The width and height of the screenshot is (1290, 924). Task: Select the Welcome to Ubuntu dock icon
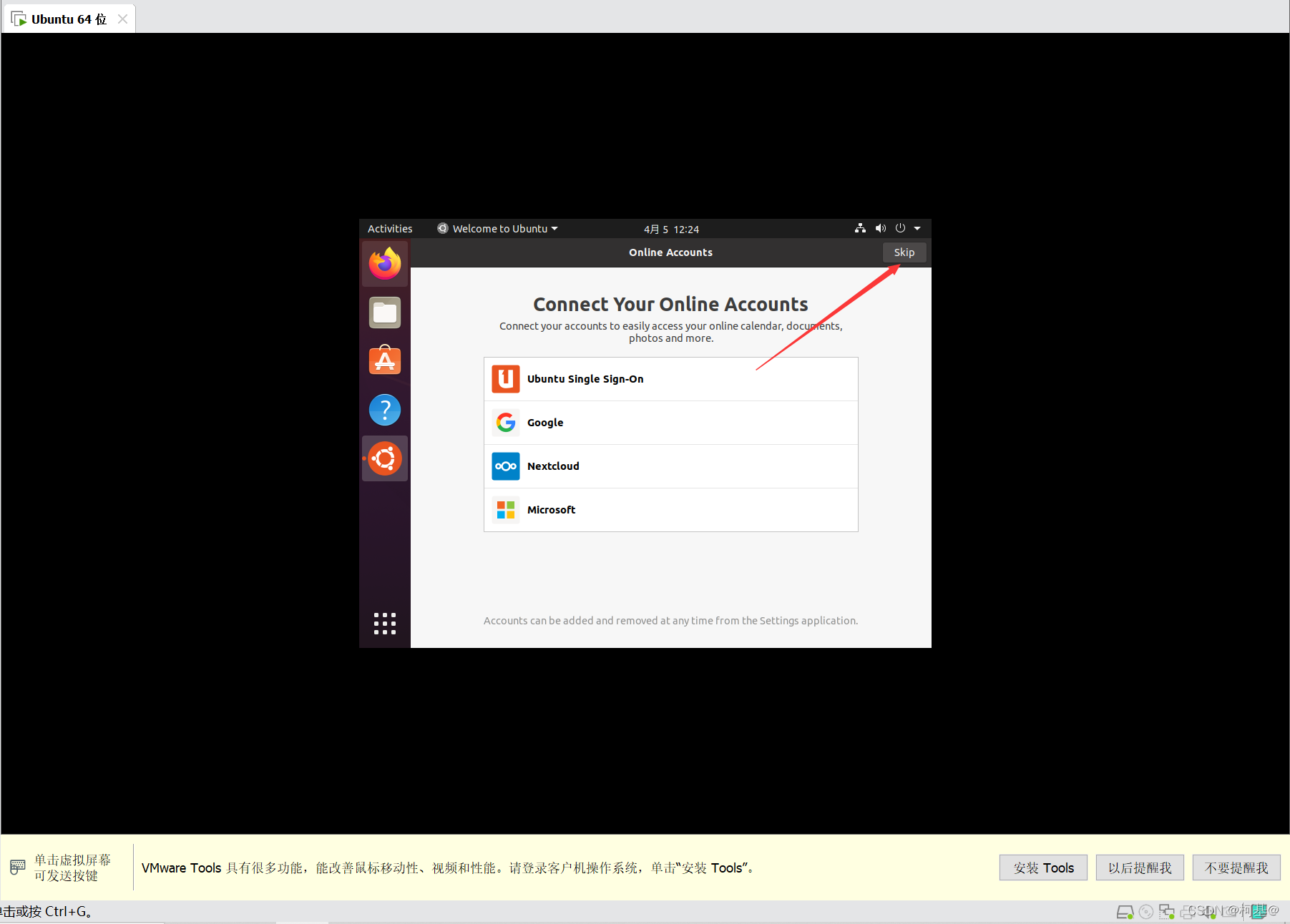click(385, 458)
